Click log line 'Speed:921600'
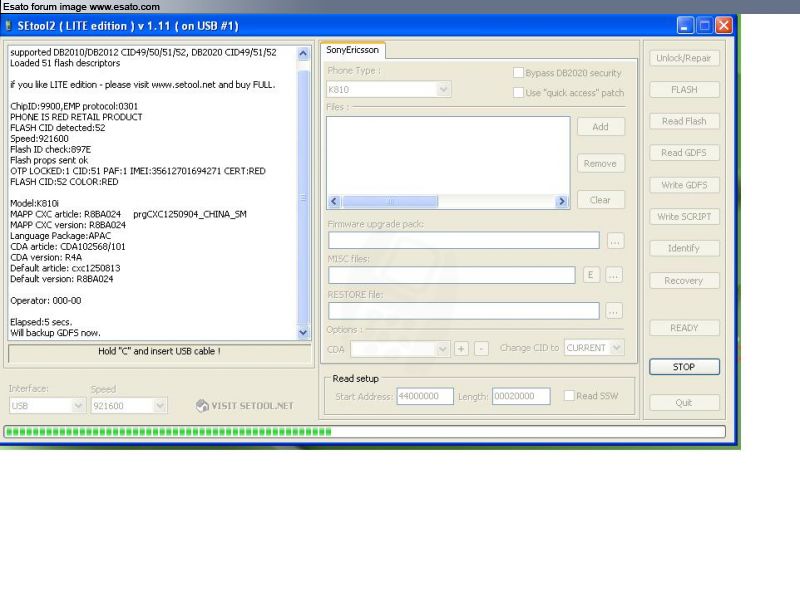The image size is (800, 606). coord(39,138)
